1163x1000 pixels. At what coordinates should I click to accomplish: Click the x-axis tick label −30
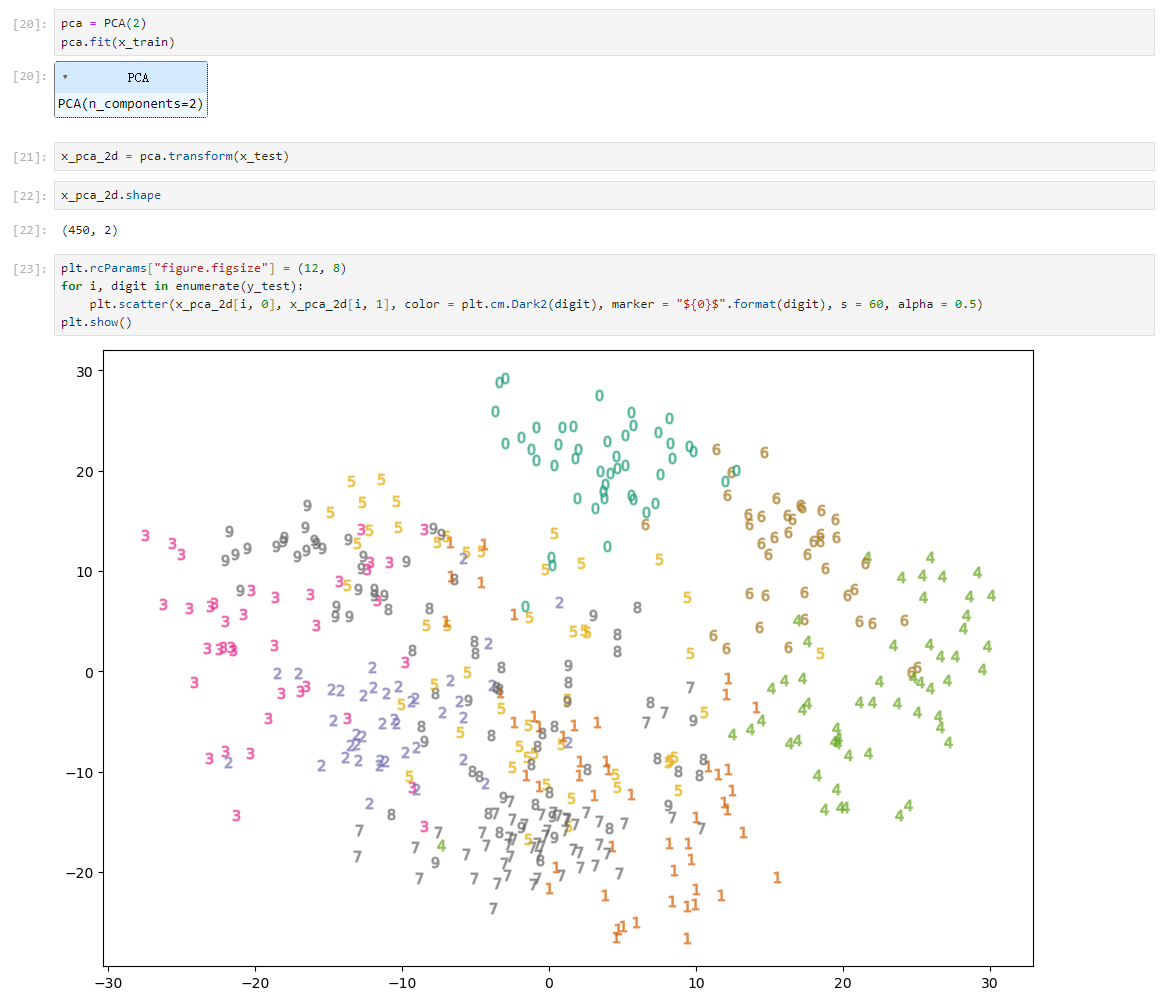(108, 984)
